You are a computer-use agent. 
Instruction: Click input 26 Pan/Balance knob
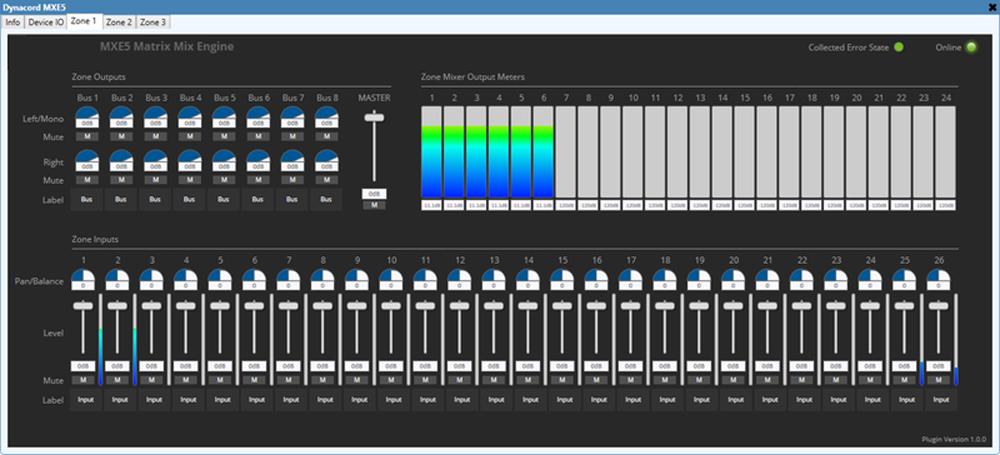(x=939, y=276)
